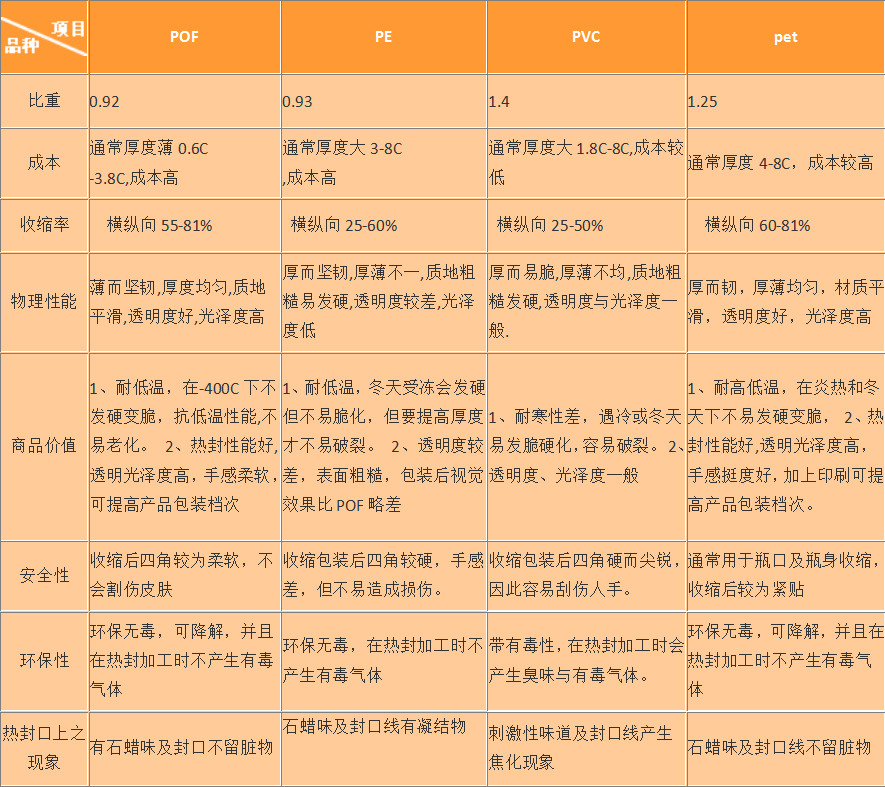The height and width of the screenshot is (787, 885).
Task: Select the 商品价值 row label
Action: coord(44,446)
